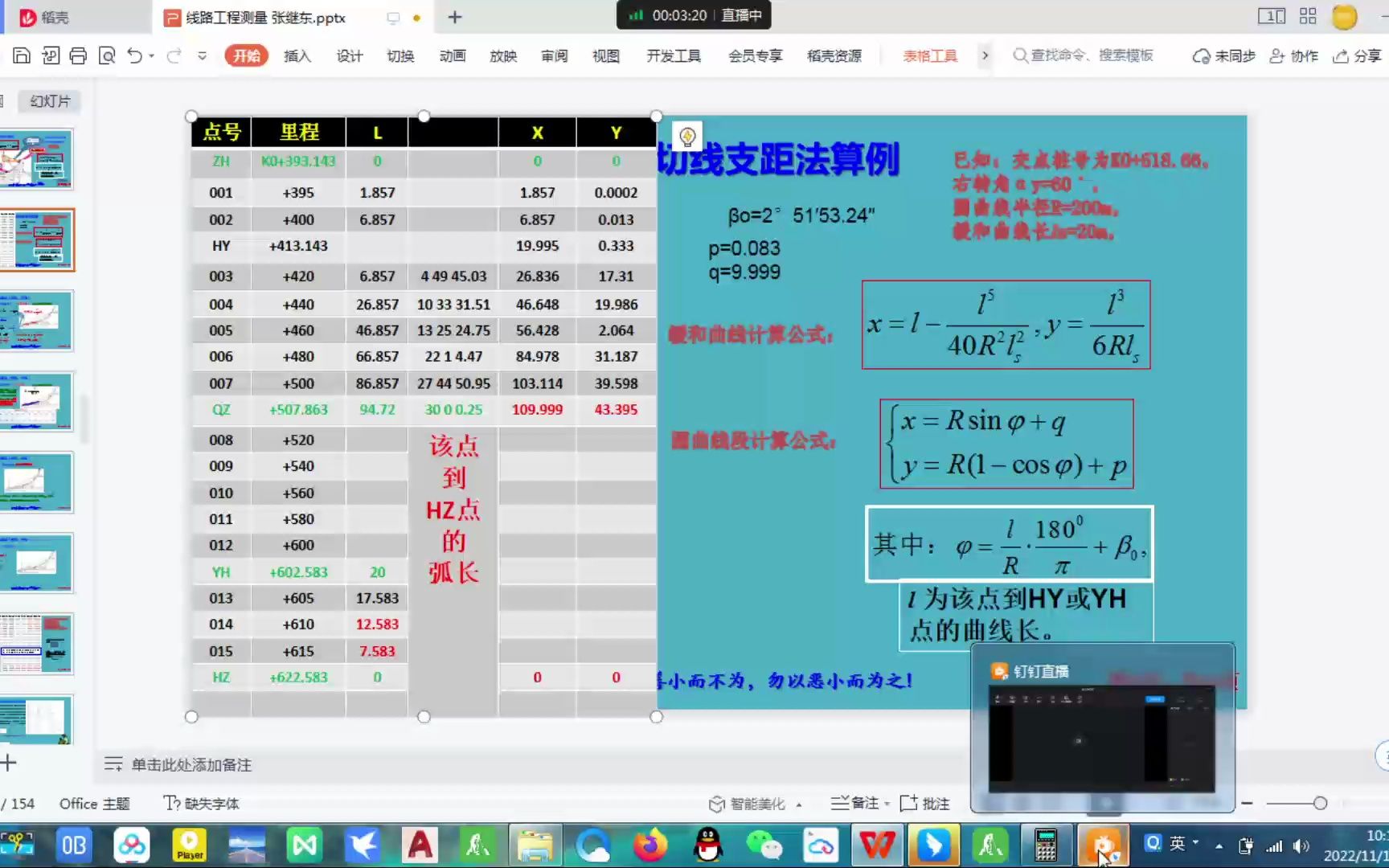Select the 线路工程测量 张继东.pptx document tab
This screenshot has height=868, width=1389.
point(266,18)
